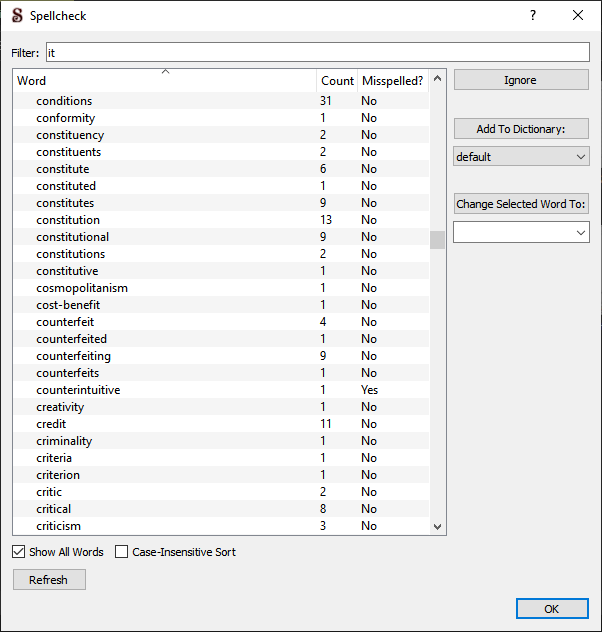Sort by the Count column header
The width and height of the screenshot is (602, 632).
coord(337,81)
